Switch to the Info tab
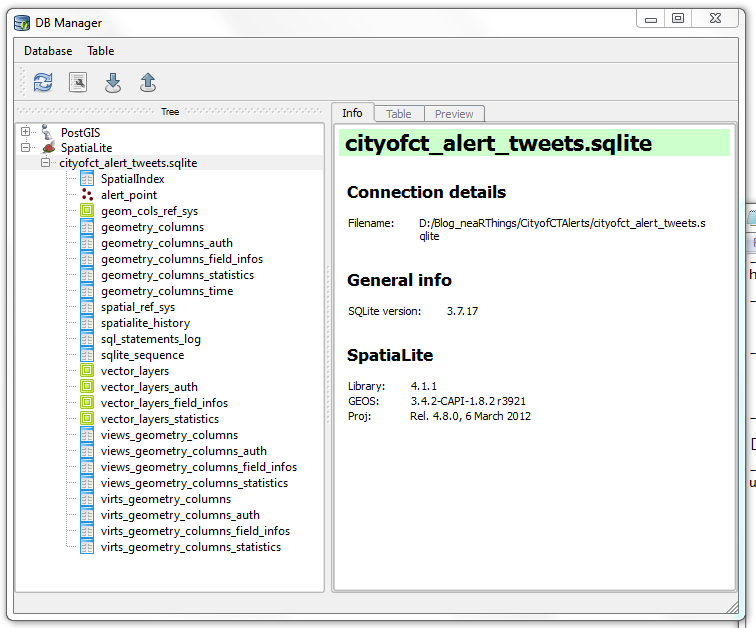The image size is (756, 628). [x=352, y=113]
